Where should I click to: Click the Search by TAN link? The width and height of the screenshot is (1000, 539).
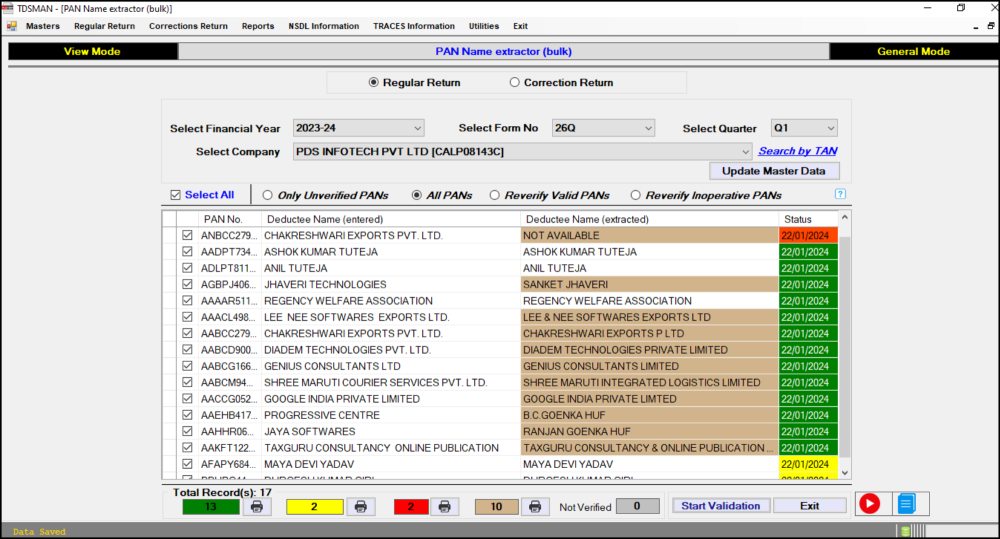pyautogui.click(x=797, y=151)
